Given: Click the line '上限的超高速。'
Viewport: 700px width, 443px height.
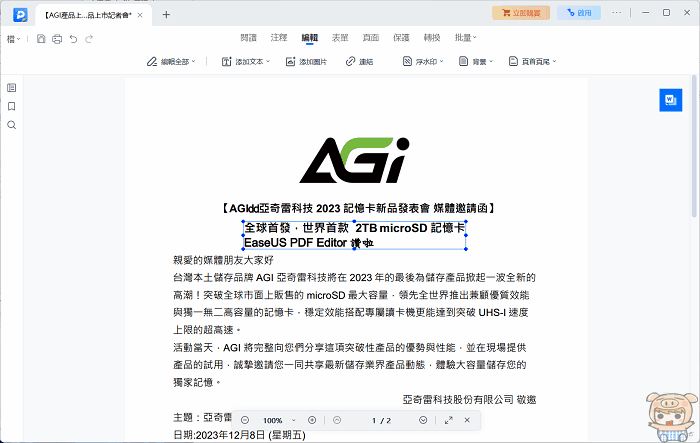Looking at the screenshot, I should (x=207, y=330).
